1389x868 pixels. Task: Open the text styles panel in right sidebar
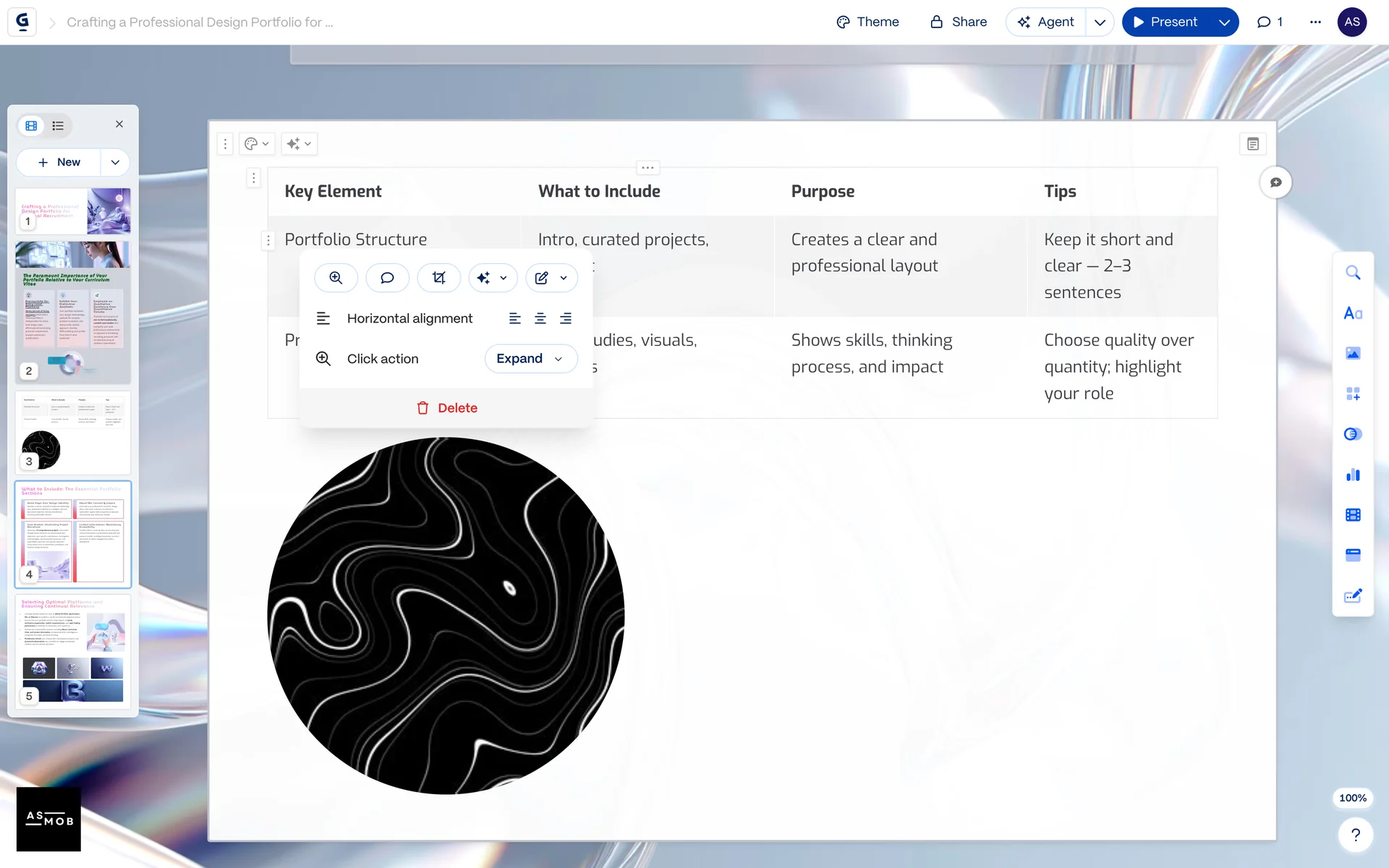point(1352,313)
